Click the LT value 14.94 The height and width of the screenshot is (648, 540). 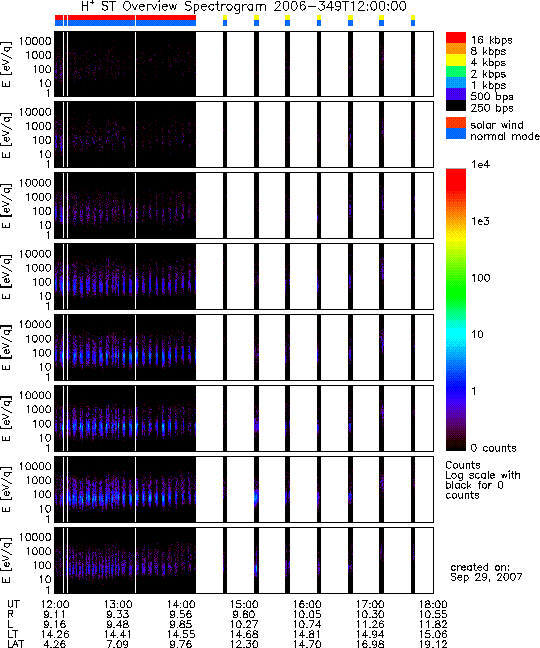tap(370, 634)
